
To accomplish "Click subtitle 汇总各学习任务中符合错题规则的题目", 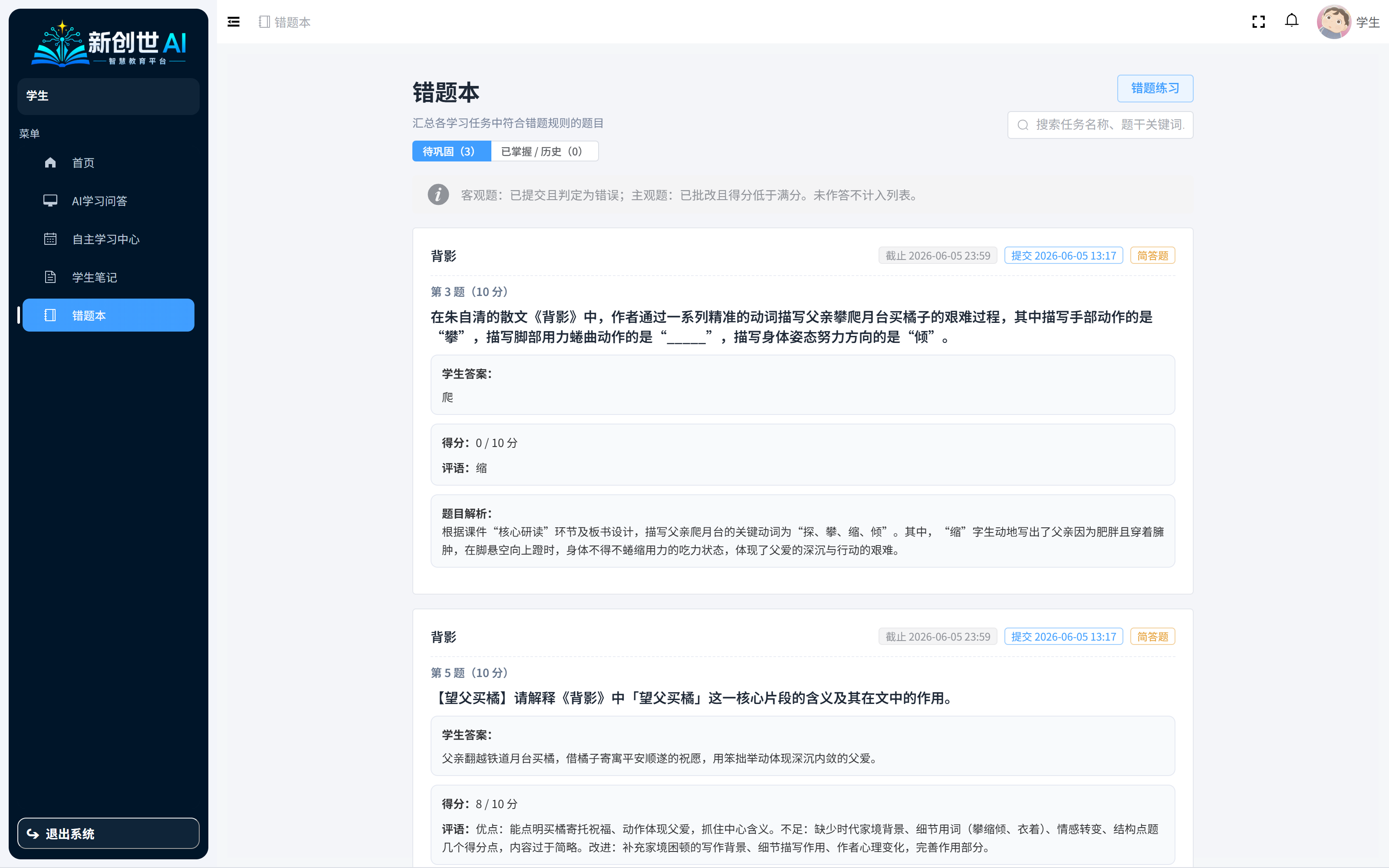I will [x=508, y=123].
